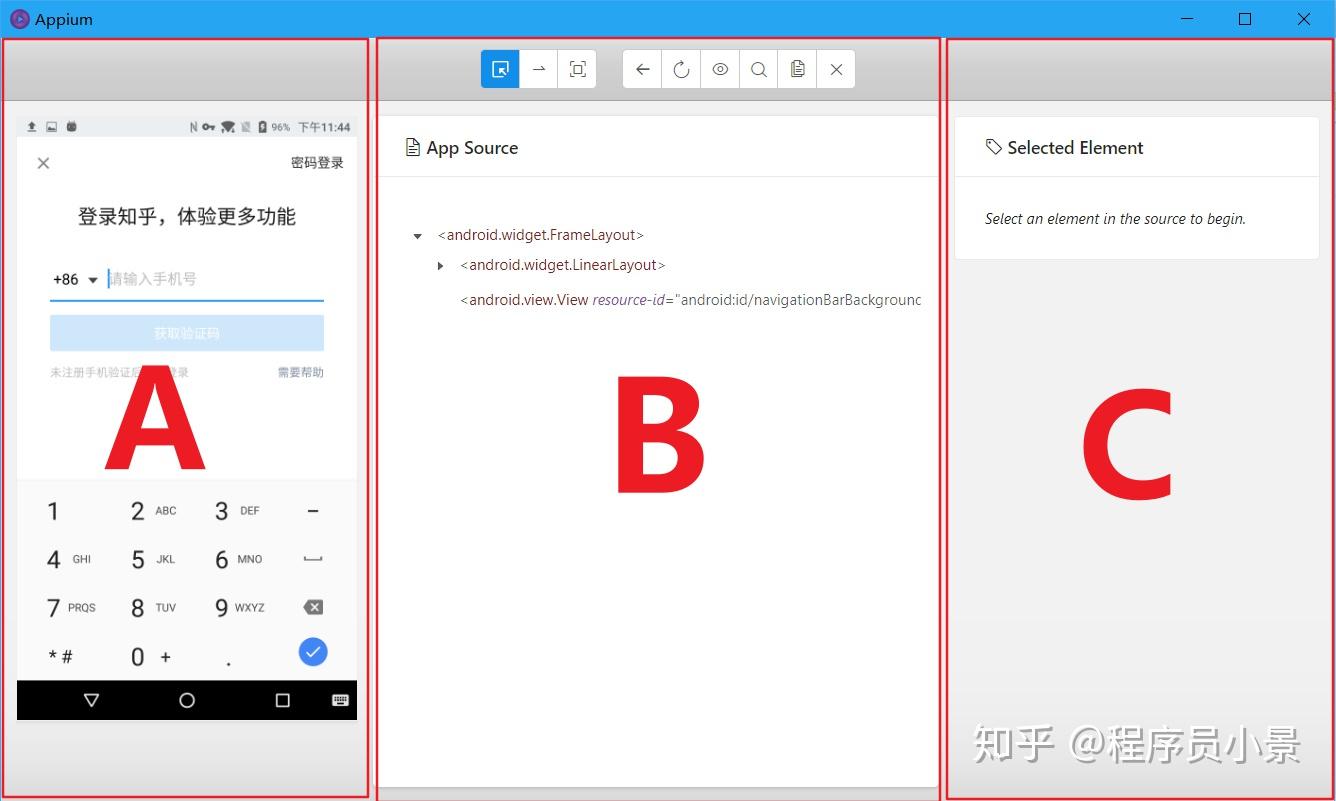
Task: Open the +86 country code dropdown
Action: click(x=75, y=280)
